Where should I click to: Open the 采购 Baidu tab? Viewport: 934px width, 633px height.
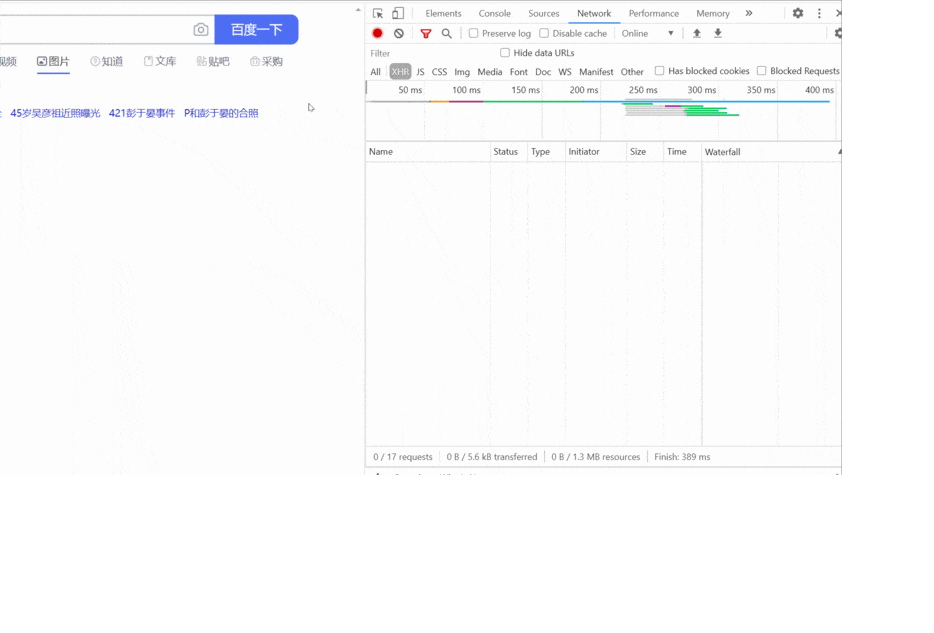(x=266, y=61)
